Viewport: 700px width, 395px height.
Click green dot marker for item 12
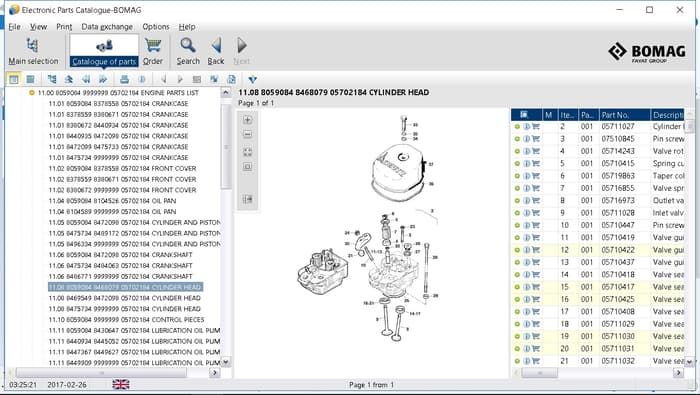pyautogui.click(x=517, y=250)
